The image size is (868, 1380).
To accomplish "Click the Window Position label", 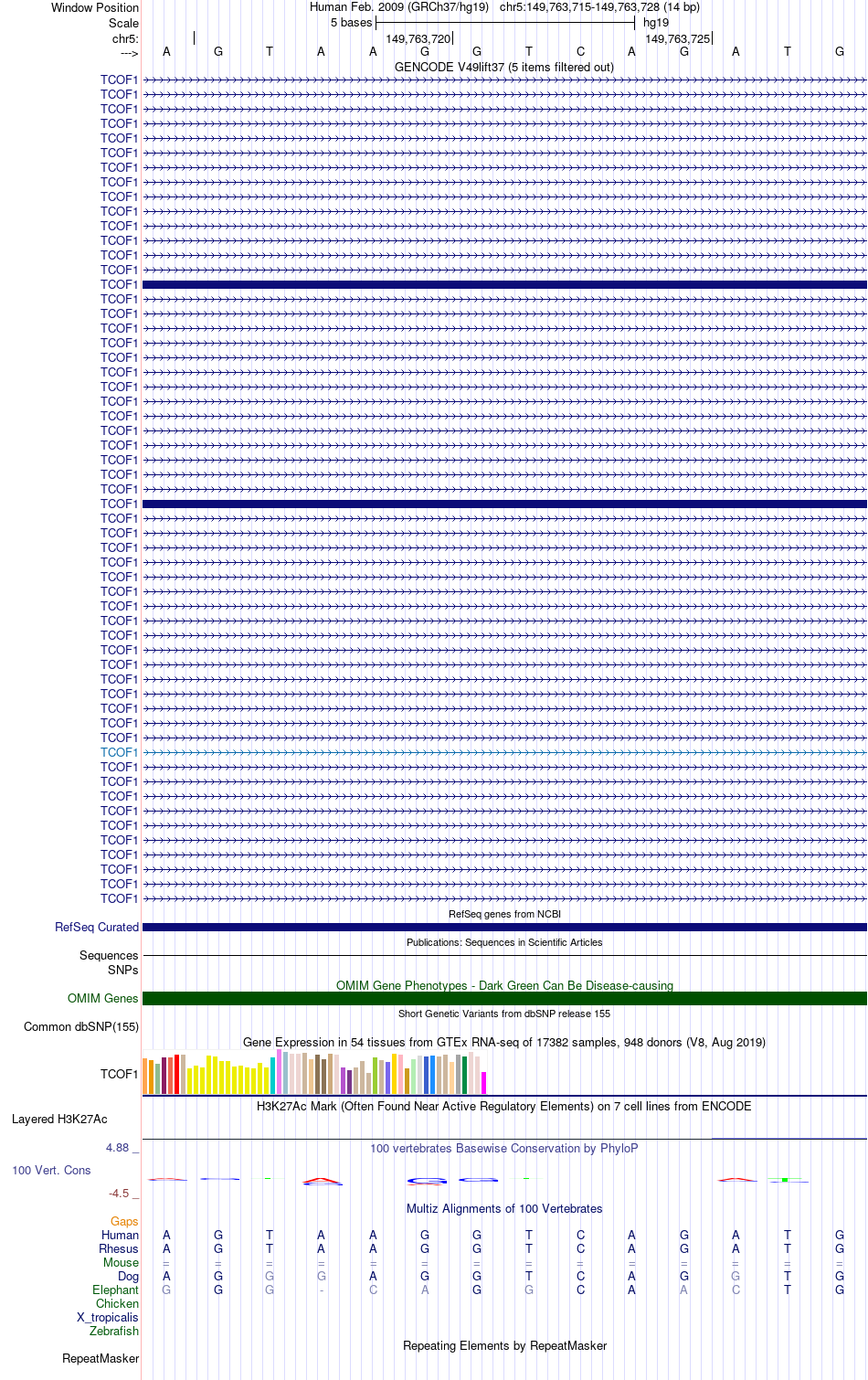I will (95, 7).
